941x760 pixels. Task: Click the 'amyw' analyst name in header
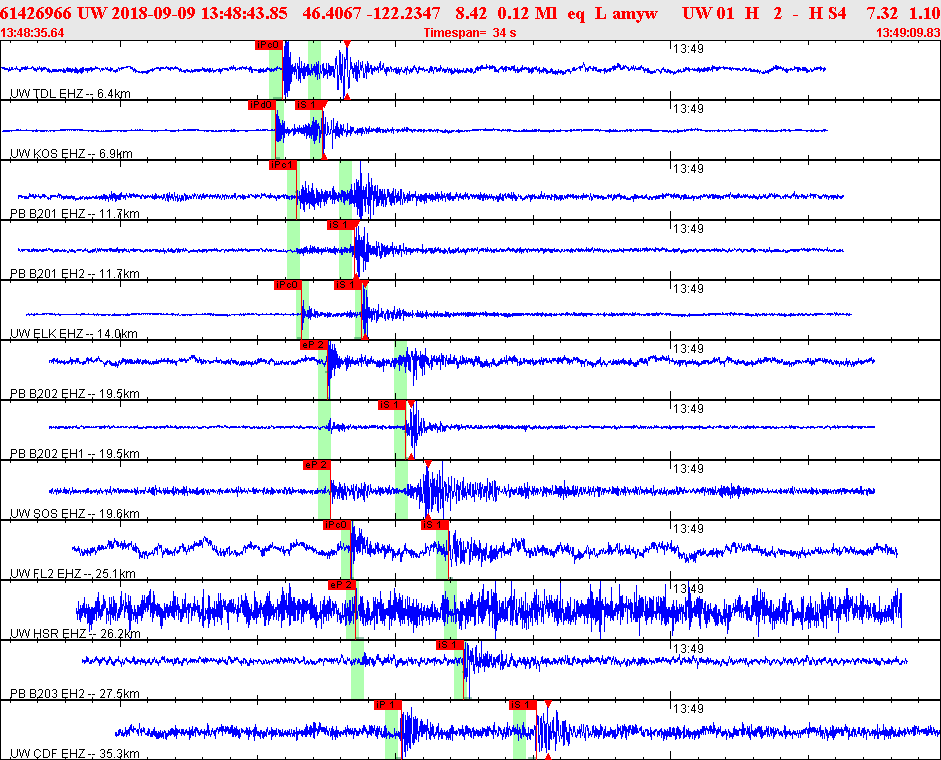[x=635, y=14]
